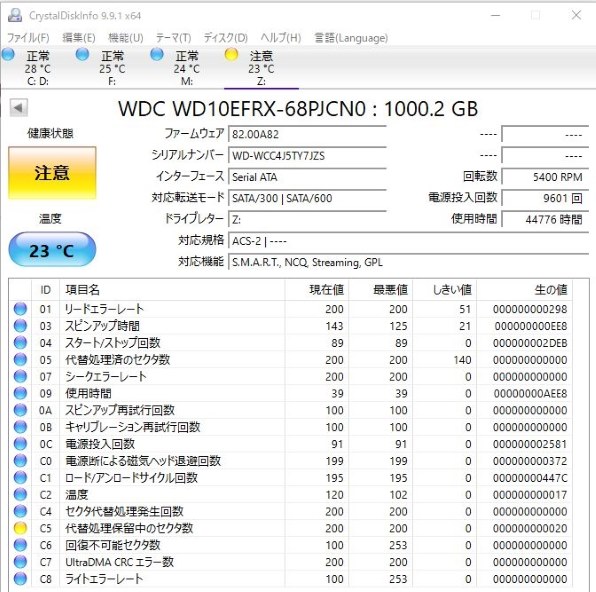
Task: Select the 代替処理保留中のセクタ数 attribute name
Action: click(129, 528)
